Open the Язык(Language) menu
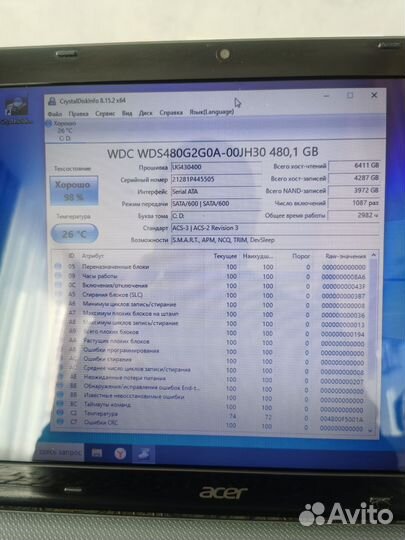The image size is (405, 540). point(212,112)
